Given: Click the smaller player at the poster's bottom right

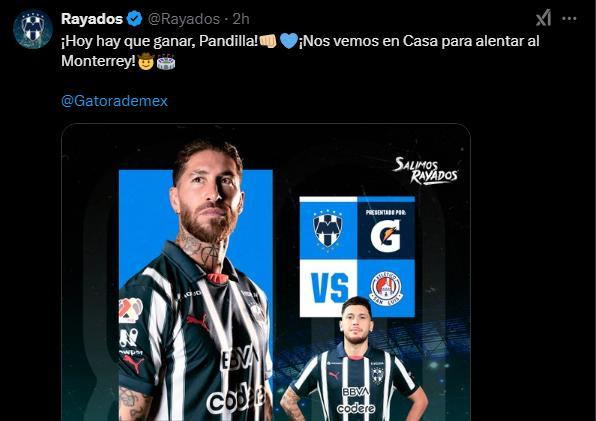Looking at the screenshot, I should (354, 358).
